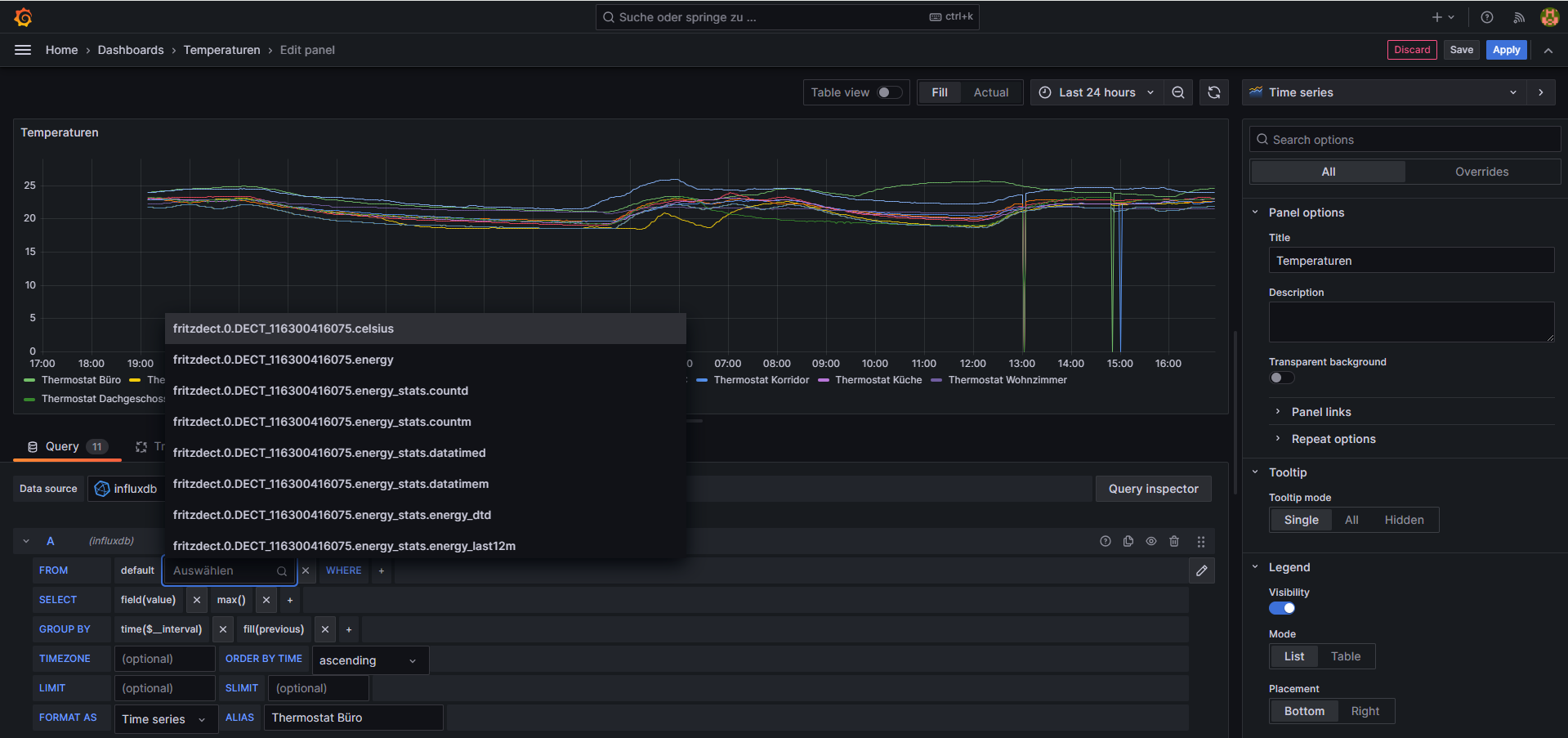Toggle Legend visibility switch
This screenshot has height=738, width=1568.
pyautogui.click(x=1282, y=608)
